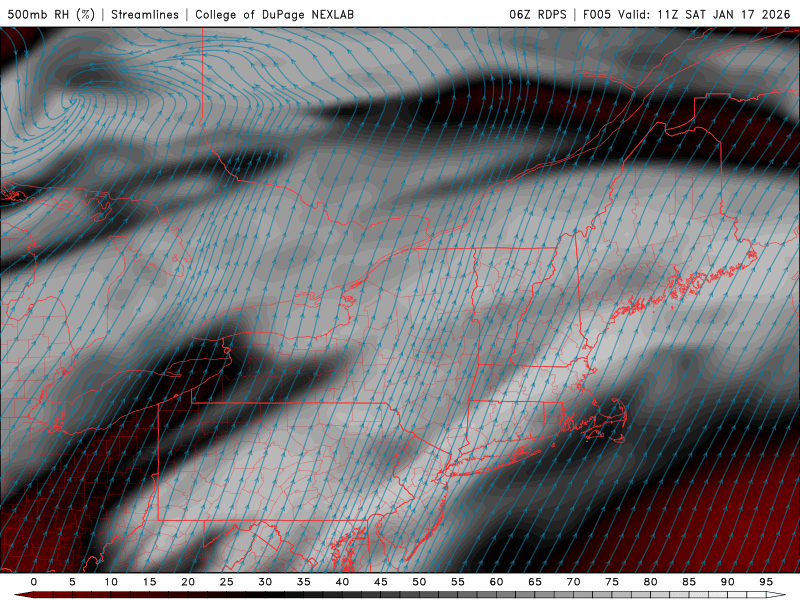Image resolution: width=800 pixels, height=600 pixels.
Task: Click the "500mb RH (%)" title text
Action: point(51,14)
